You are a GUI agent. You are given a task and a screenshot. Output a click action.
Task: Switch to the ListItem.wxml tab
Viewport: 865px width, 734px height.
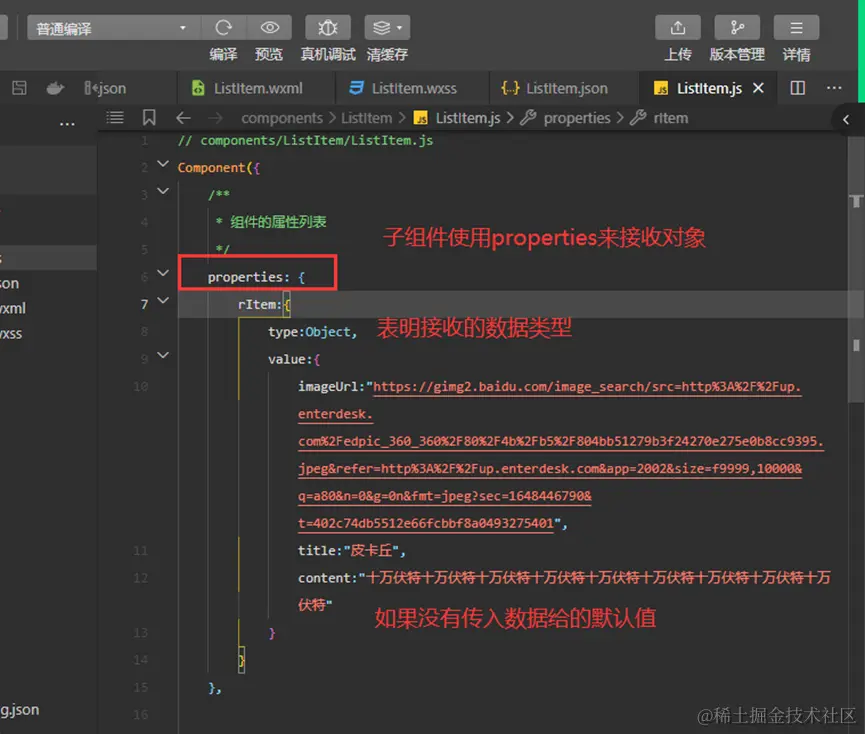point(256,88)
